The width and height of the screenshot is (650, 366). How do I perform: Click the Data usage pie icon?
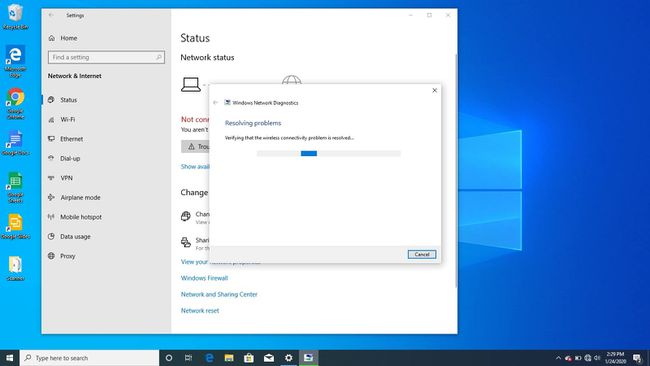(51, 236)
